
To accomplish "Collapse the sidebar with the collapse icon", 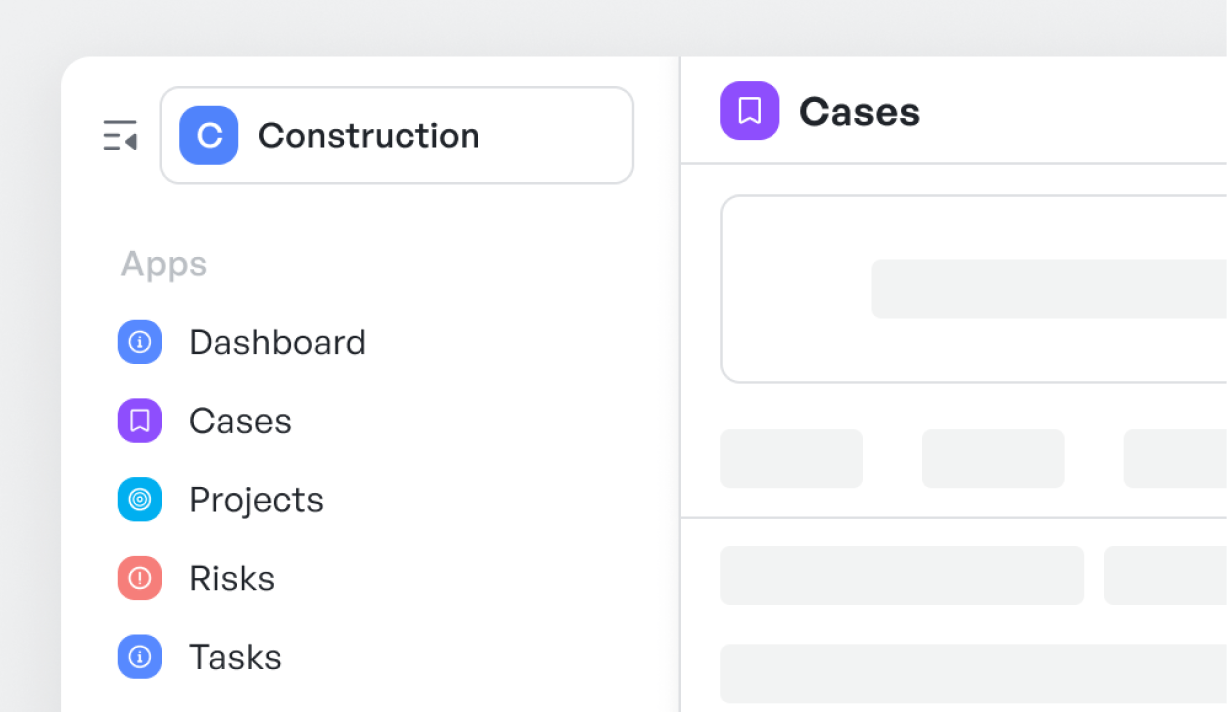I will (x=119, y=136).
